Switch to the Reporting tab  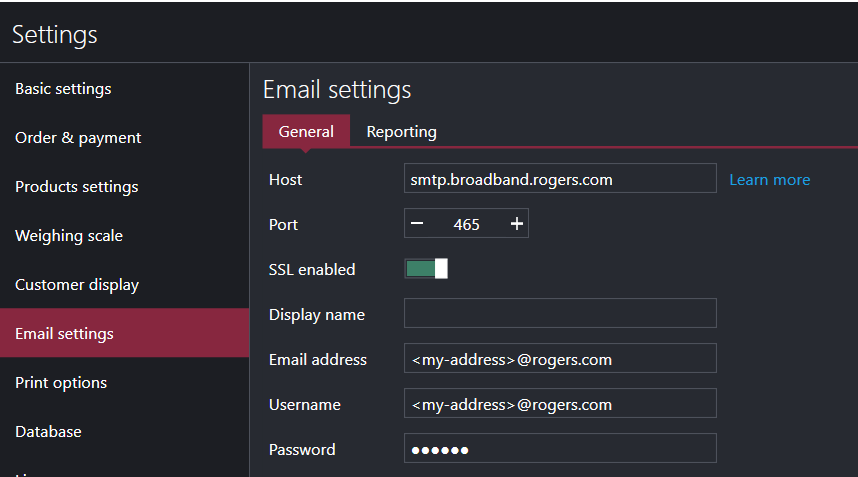tap(401, 132)
